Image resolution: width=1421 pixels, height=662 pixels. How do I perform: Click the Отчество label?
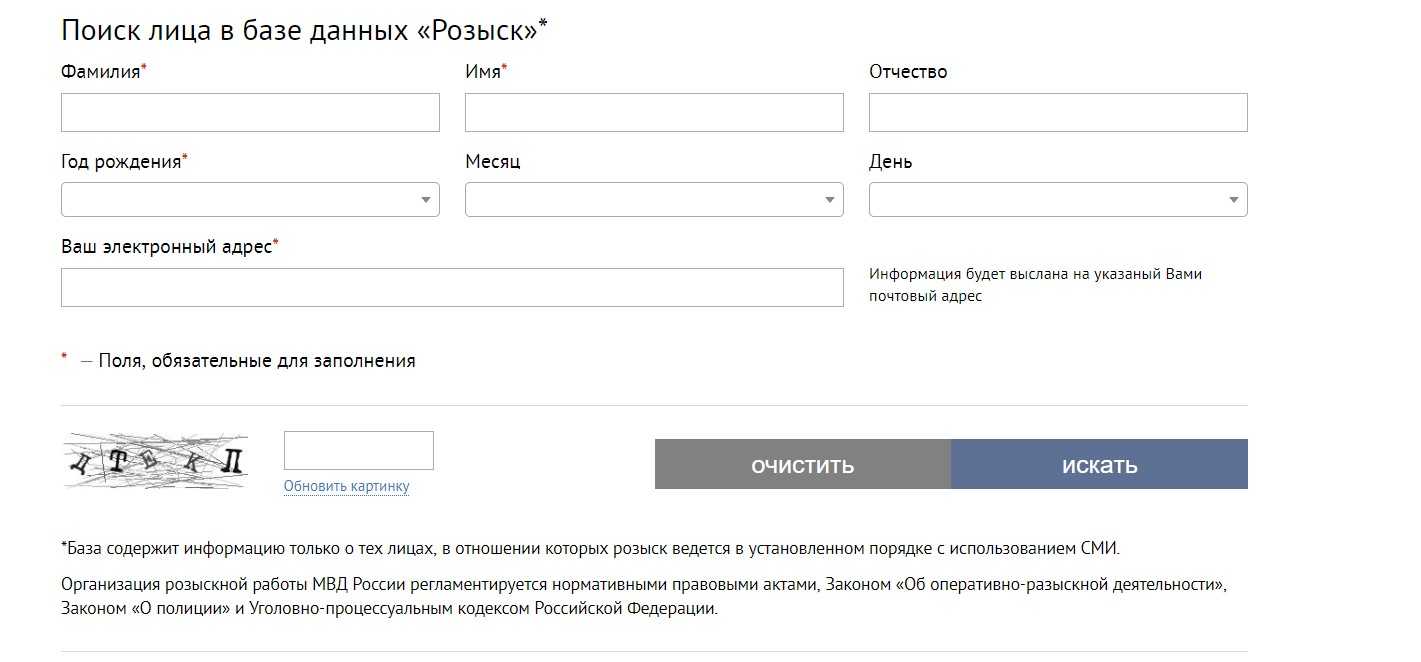[908, 72]
